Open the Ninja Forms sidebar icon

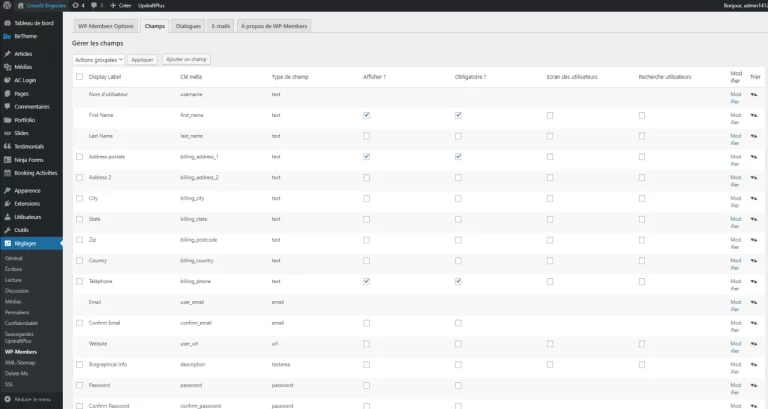click(x=7, y=160)
